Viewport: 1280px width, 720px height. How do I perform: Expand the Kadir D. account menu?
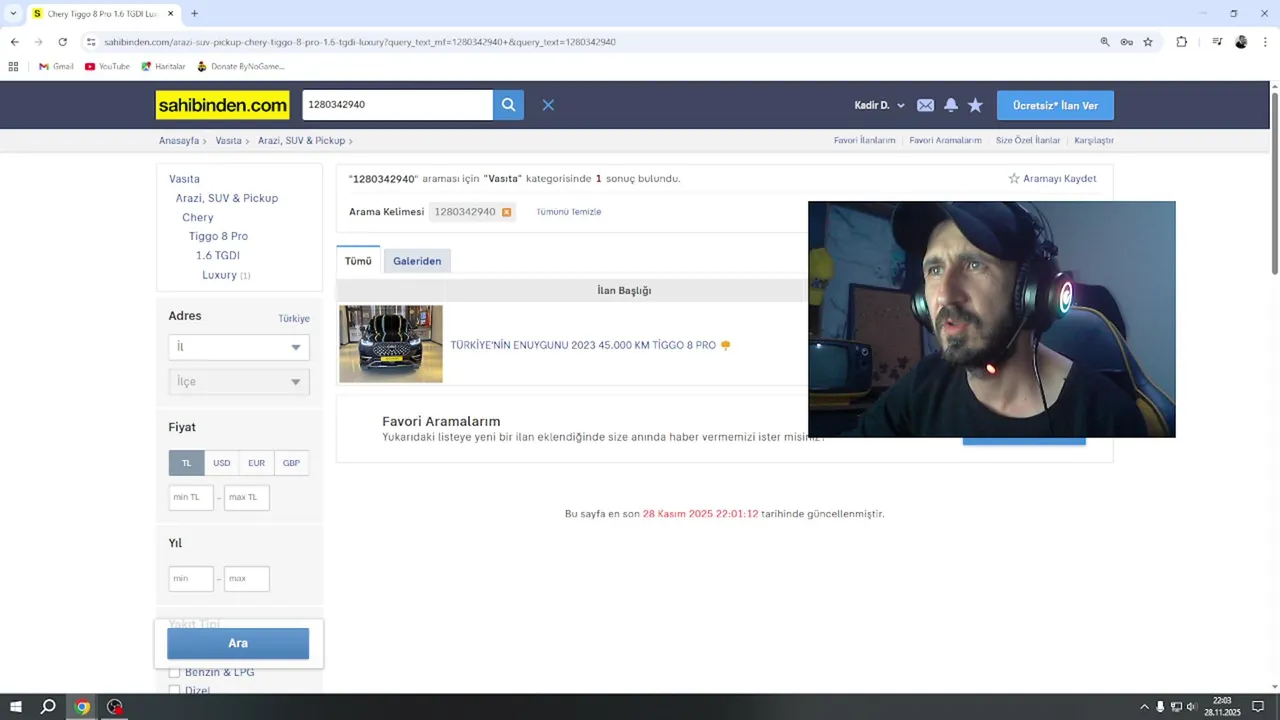[x=880, y=105]
